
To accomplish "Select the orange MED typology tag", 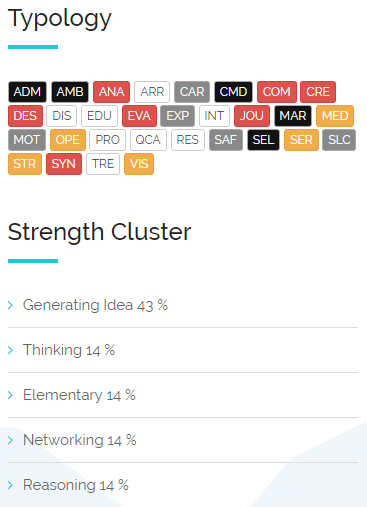I will [335, 116].
